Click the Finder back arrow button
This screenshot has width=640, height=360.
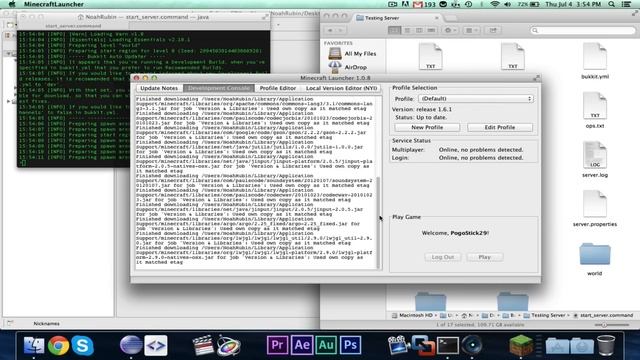330,30
